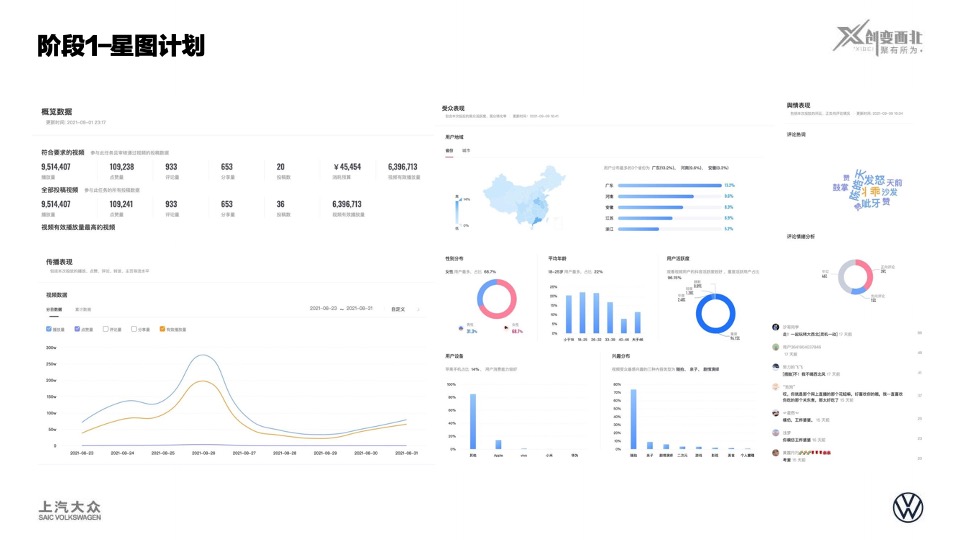
Task: Switch to the 累计数据 tab
Action: [83, 309]
